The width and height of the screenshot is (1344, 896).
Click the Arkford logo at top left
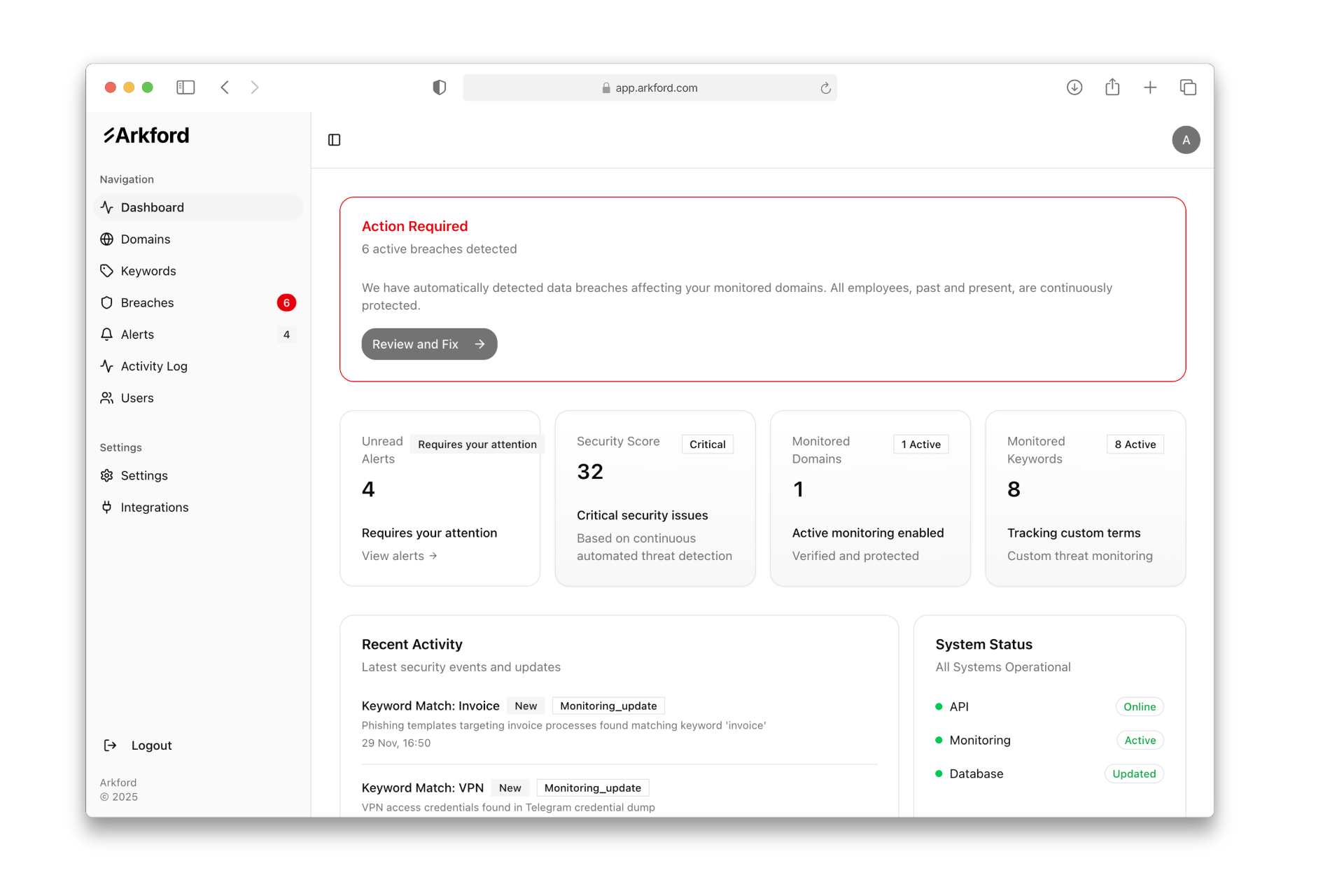click(146, 134)
